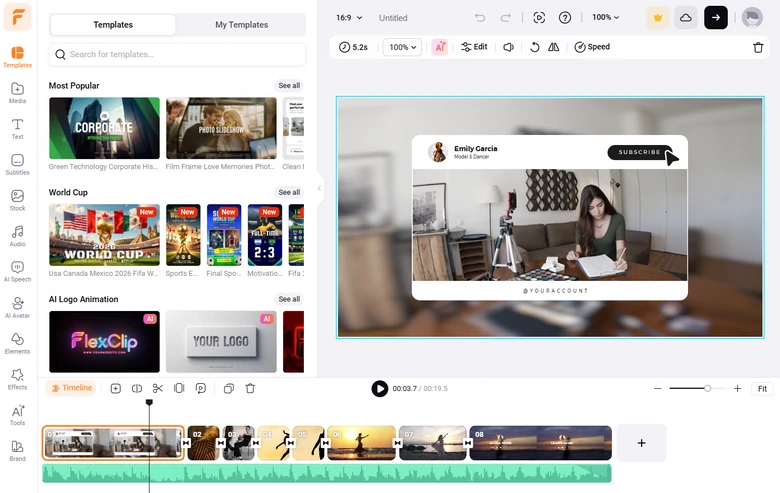Select the YOUR LOGO template thumbnail
Screen dimensions: 780x493
pyautogui.click(x=221, y=342)
